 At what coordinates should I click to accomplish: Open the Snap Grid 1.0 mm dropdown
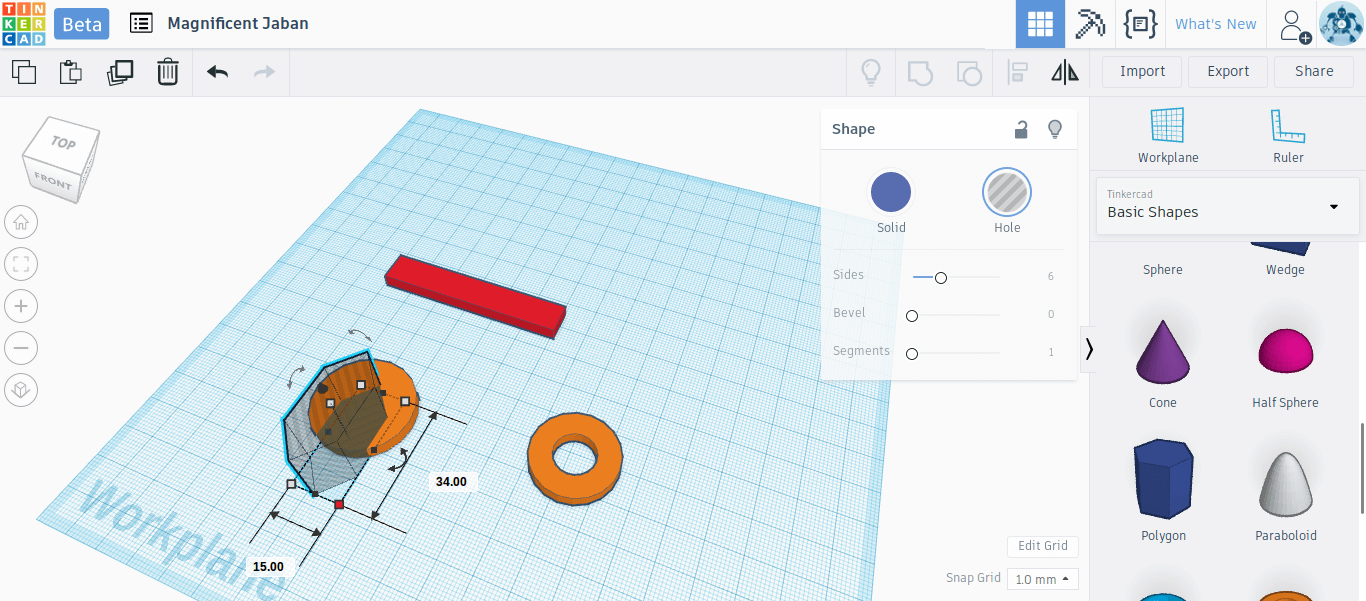click(x=1043, y=579)
